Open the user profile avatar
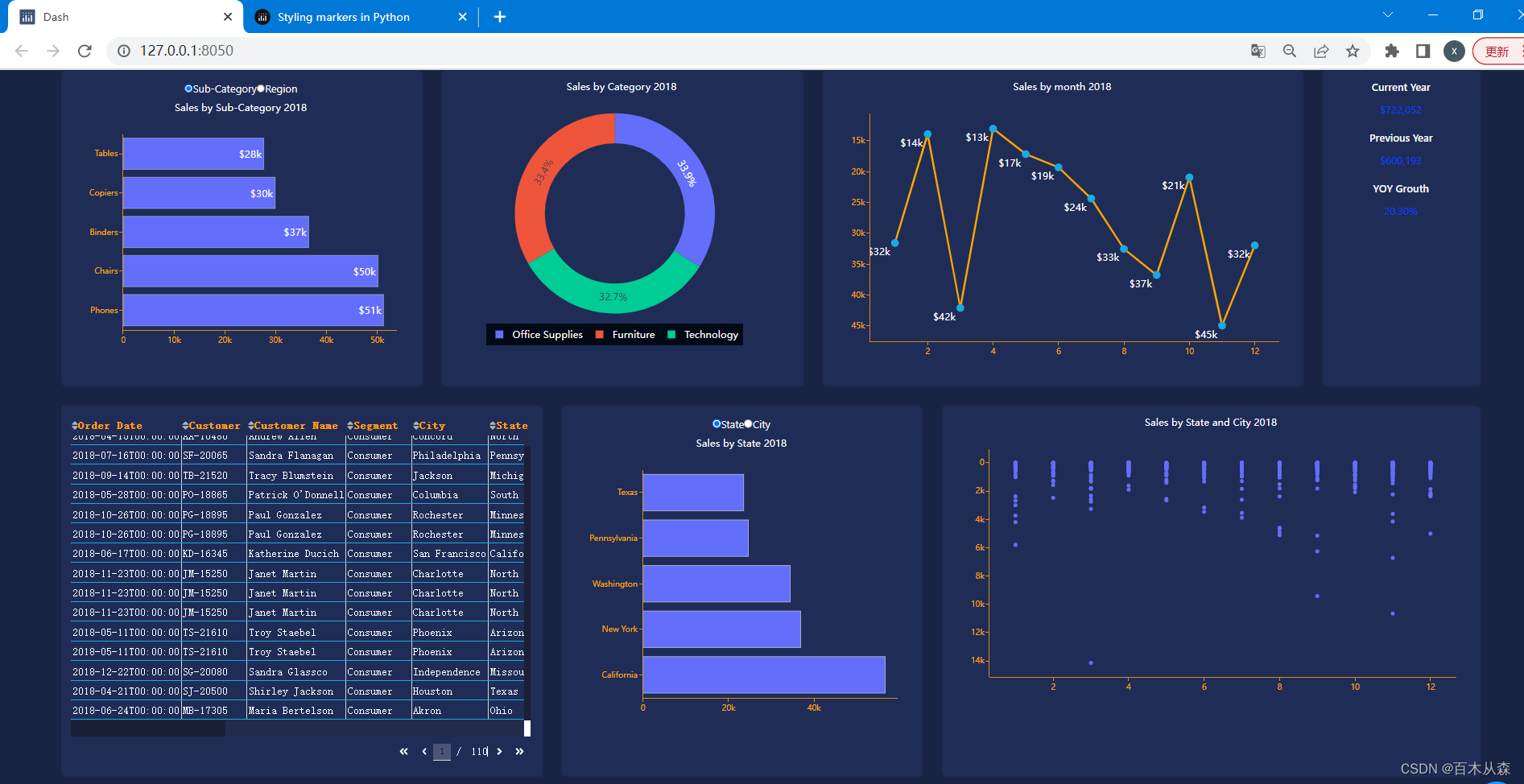This screenshot has width=1524, height=784. click(x=1454, y=51)
